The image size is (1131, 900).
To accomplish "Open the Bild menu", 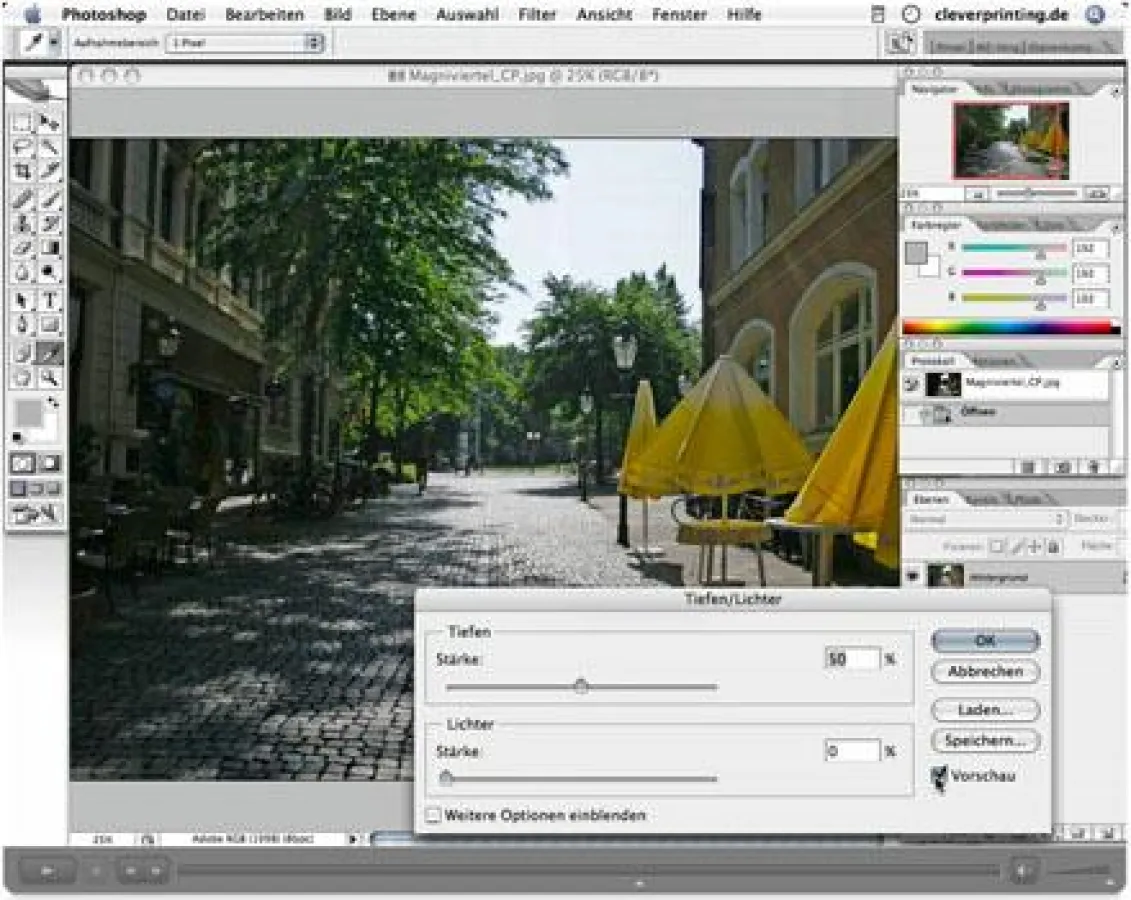I will 337,15.
